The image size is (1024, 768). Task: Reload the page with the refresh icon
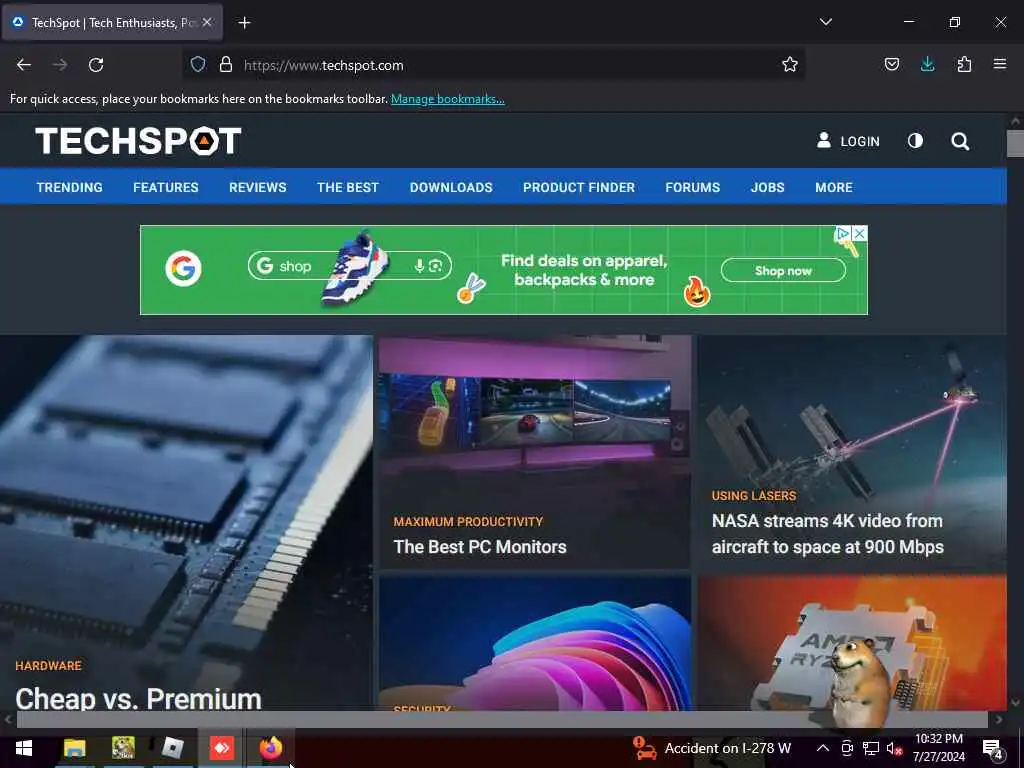click(96, 65)
